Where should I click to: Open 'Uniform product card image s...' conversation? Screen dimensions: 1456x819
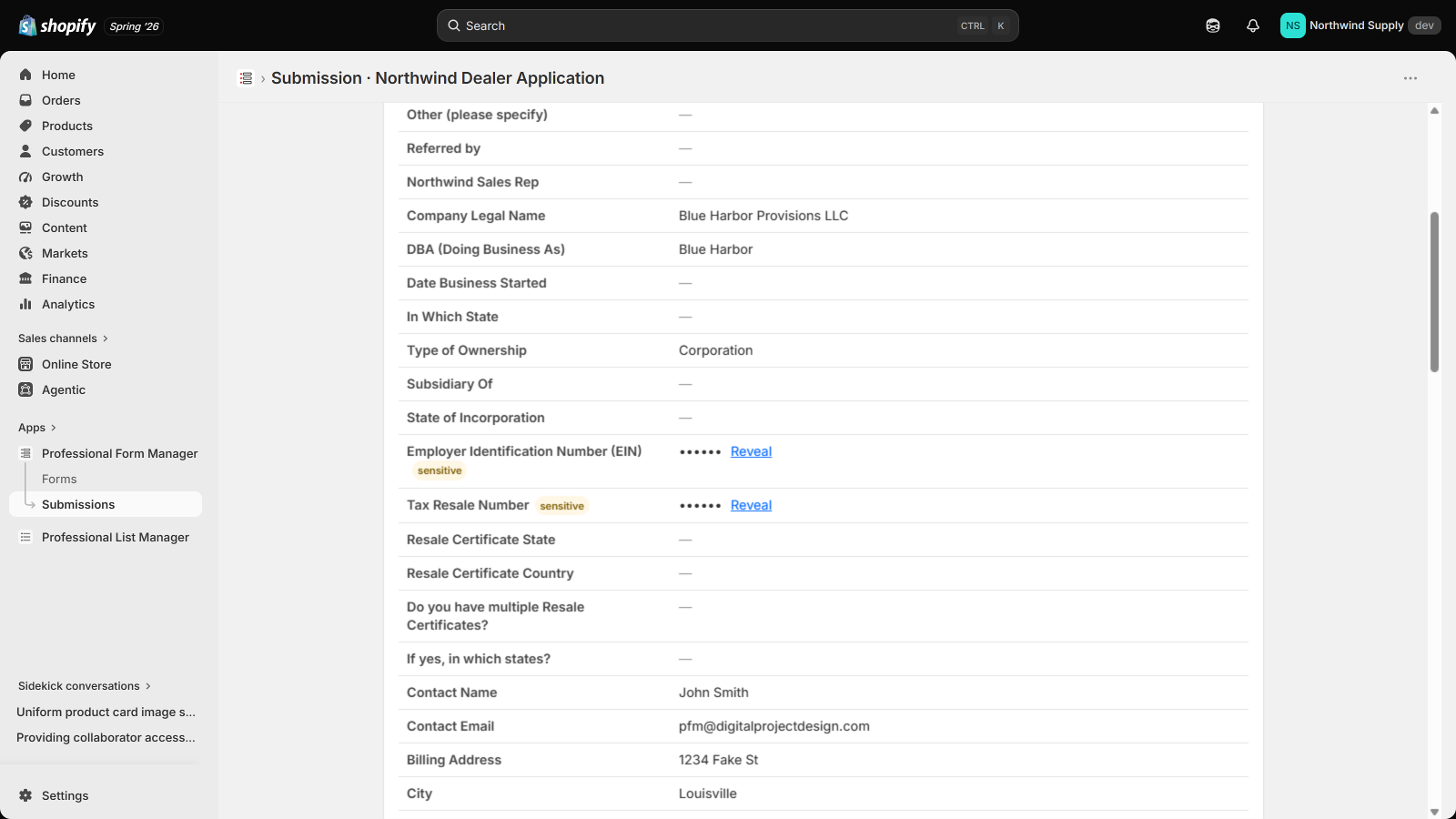(106, 712)
